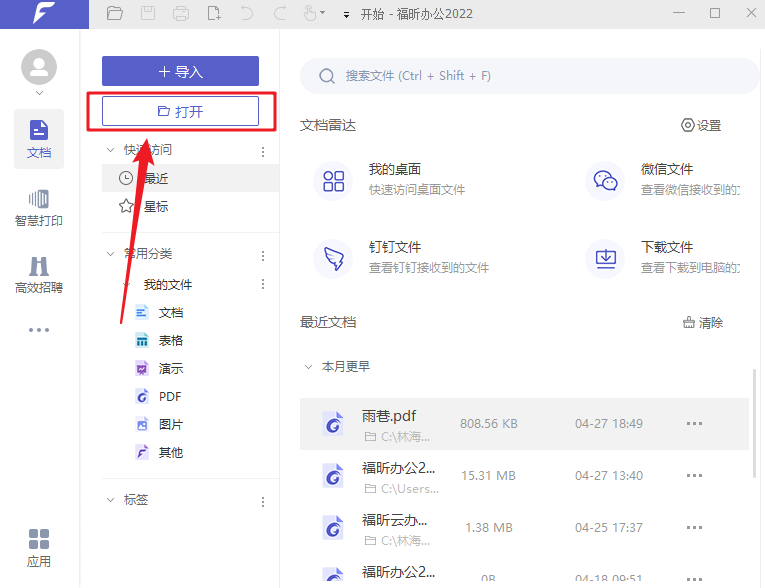Click the 搜索文件 search field
The image size is (765, 588).
coord(530,76)
